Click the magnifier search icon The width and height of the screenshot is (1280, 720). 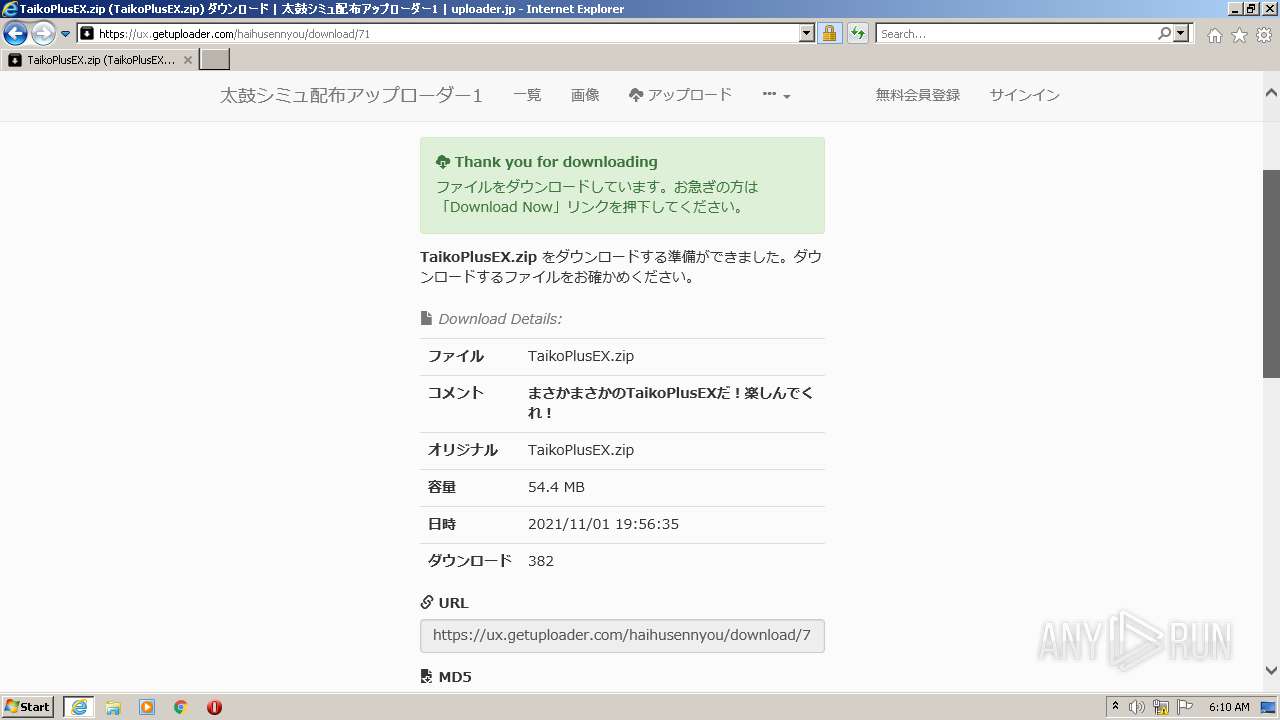1164,34
